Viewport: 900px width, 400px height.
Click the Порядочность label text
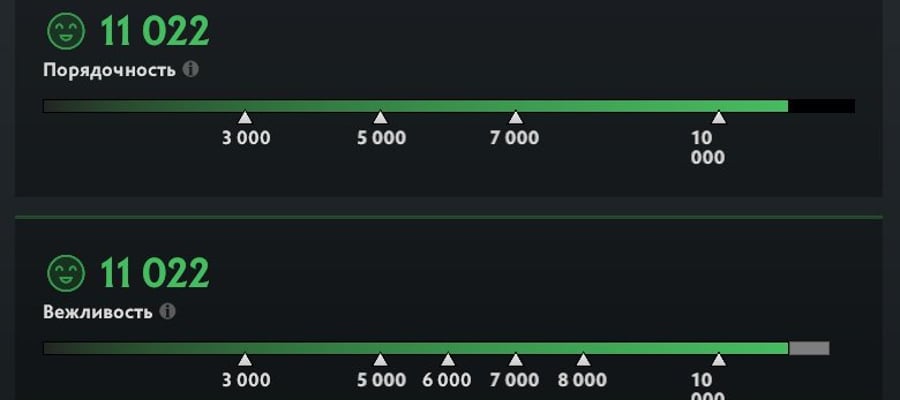click(x=109, y=71)
